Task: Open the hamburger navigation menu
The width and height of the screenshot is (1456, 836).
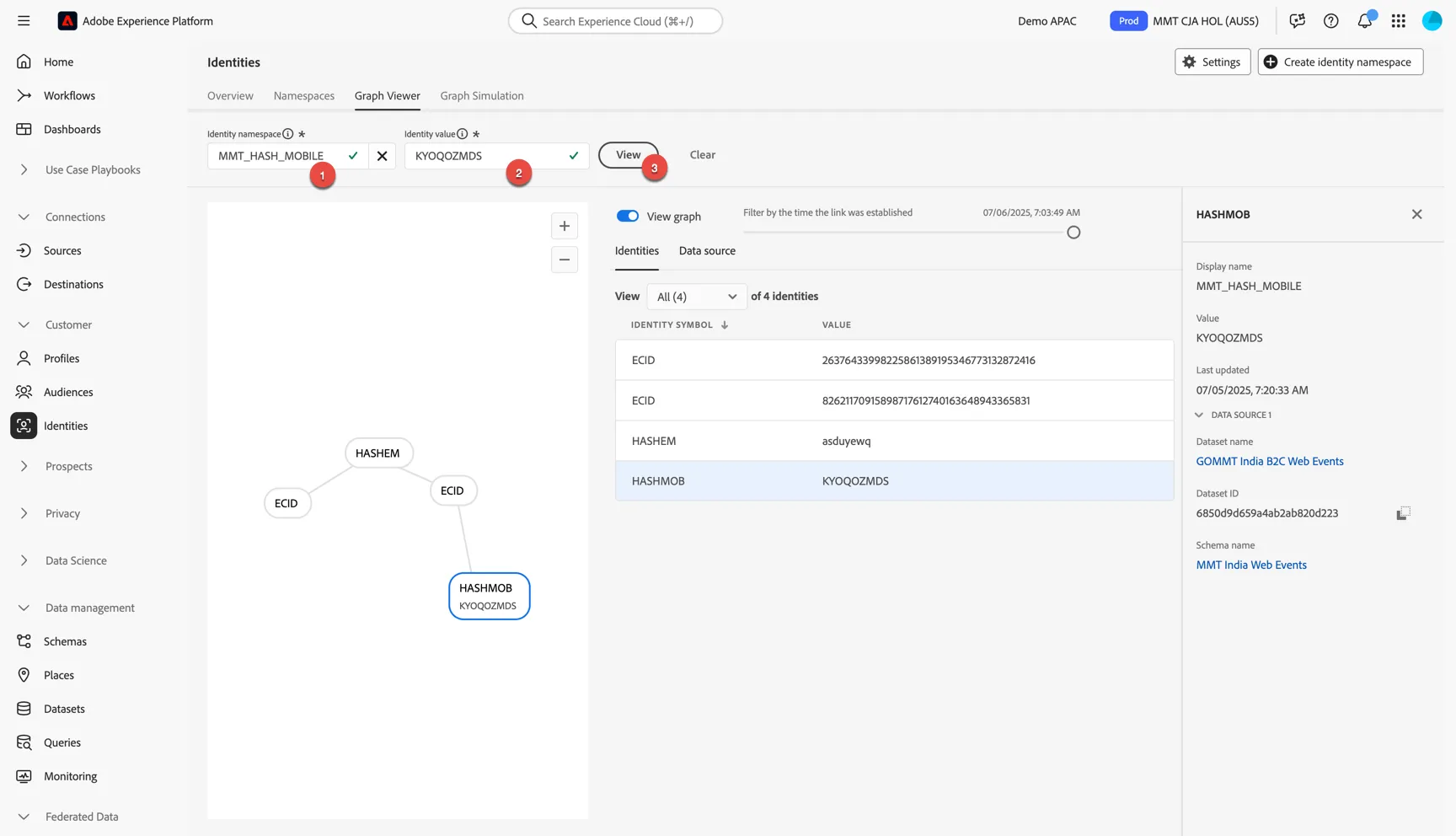Action: (24, 21)
